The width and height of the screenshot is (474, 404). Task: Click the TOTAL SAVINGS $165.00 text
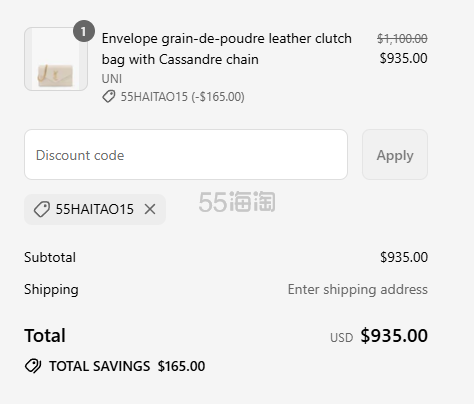(127, 366)
